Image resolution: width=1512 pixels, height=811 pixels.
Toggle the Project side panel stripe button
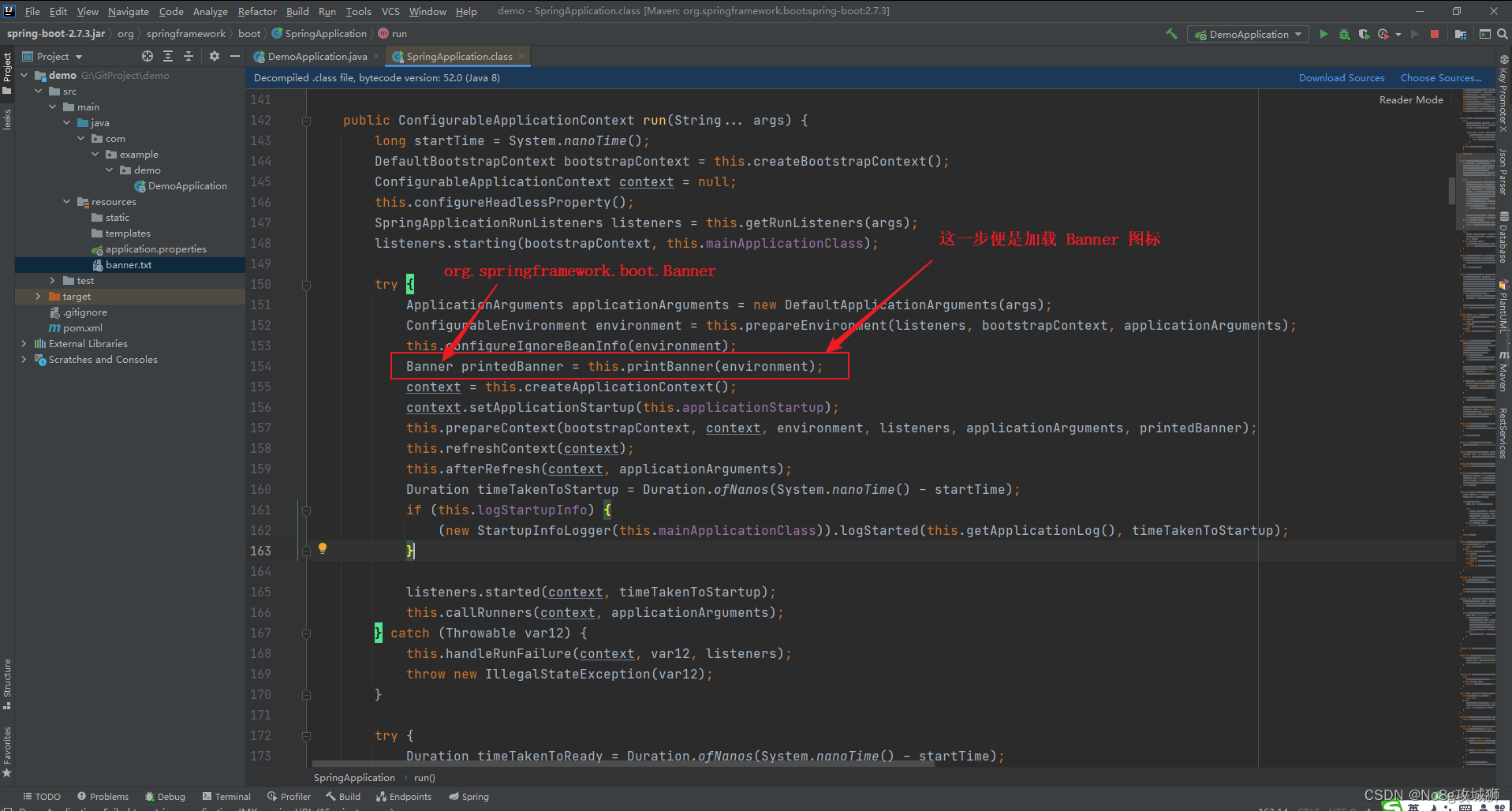tap(7, 73)
